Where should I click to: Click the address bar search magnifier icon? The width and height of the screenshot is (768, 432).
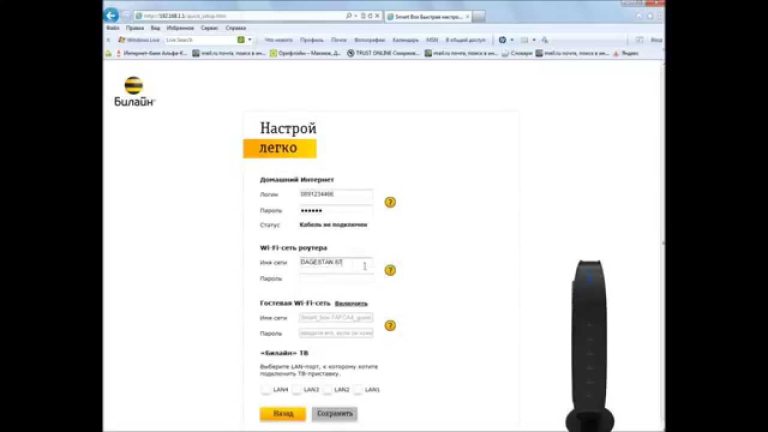(x=349, y=16)
